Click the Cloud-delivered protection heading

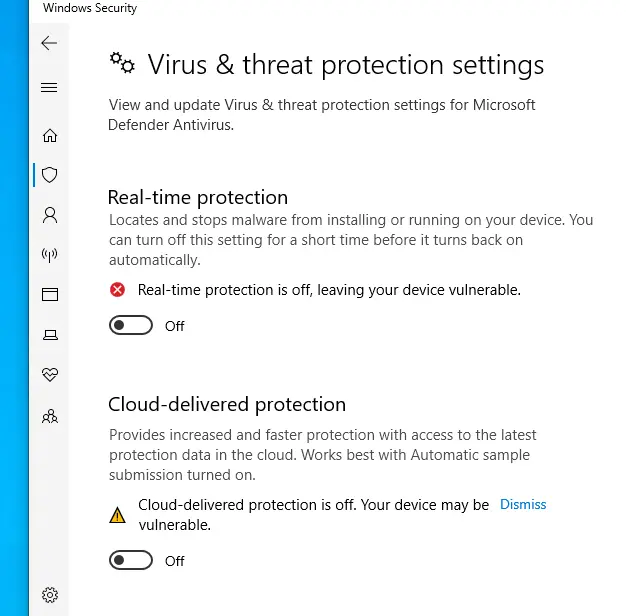[226, 405]
